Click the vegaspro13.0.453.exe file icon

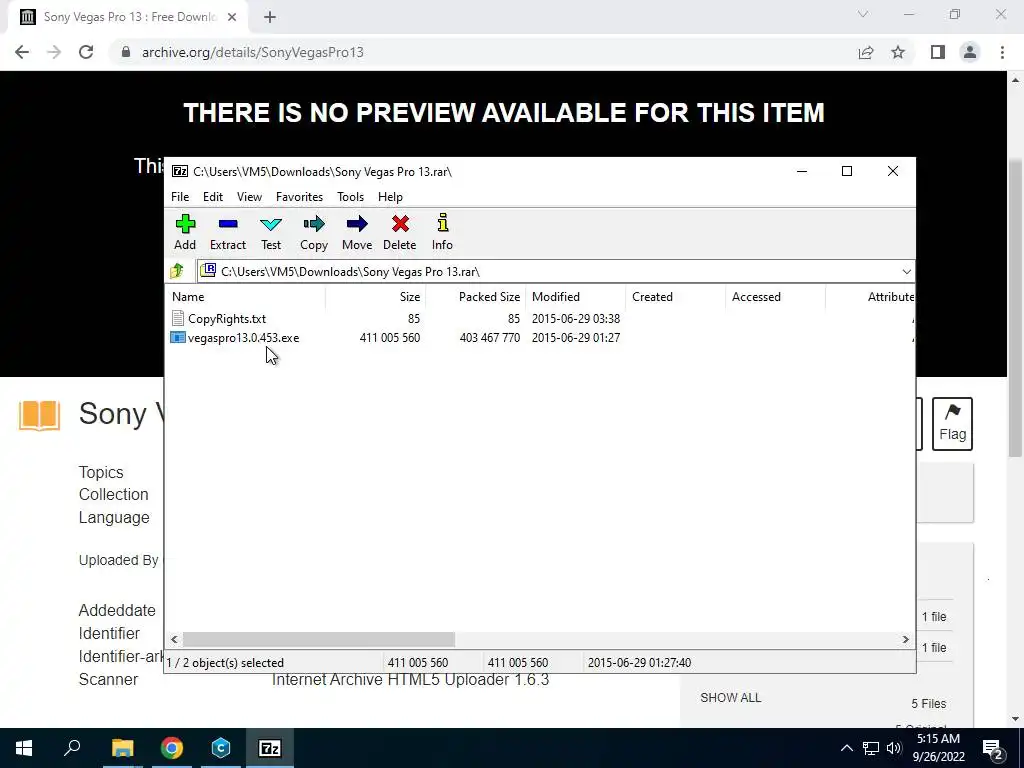tap(178, 338)
